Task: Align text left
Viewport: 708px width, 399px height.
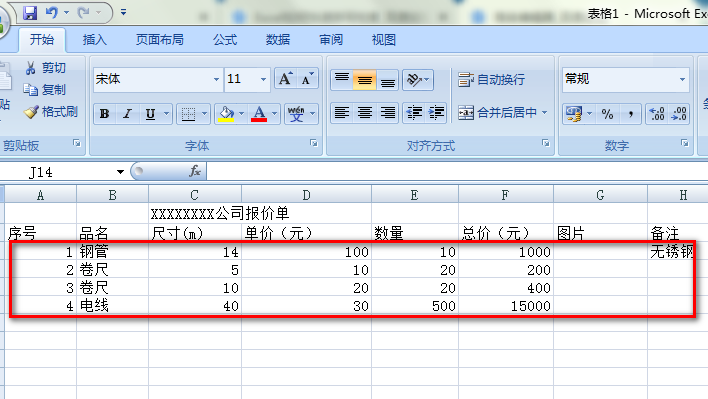Action: point(342,113)
